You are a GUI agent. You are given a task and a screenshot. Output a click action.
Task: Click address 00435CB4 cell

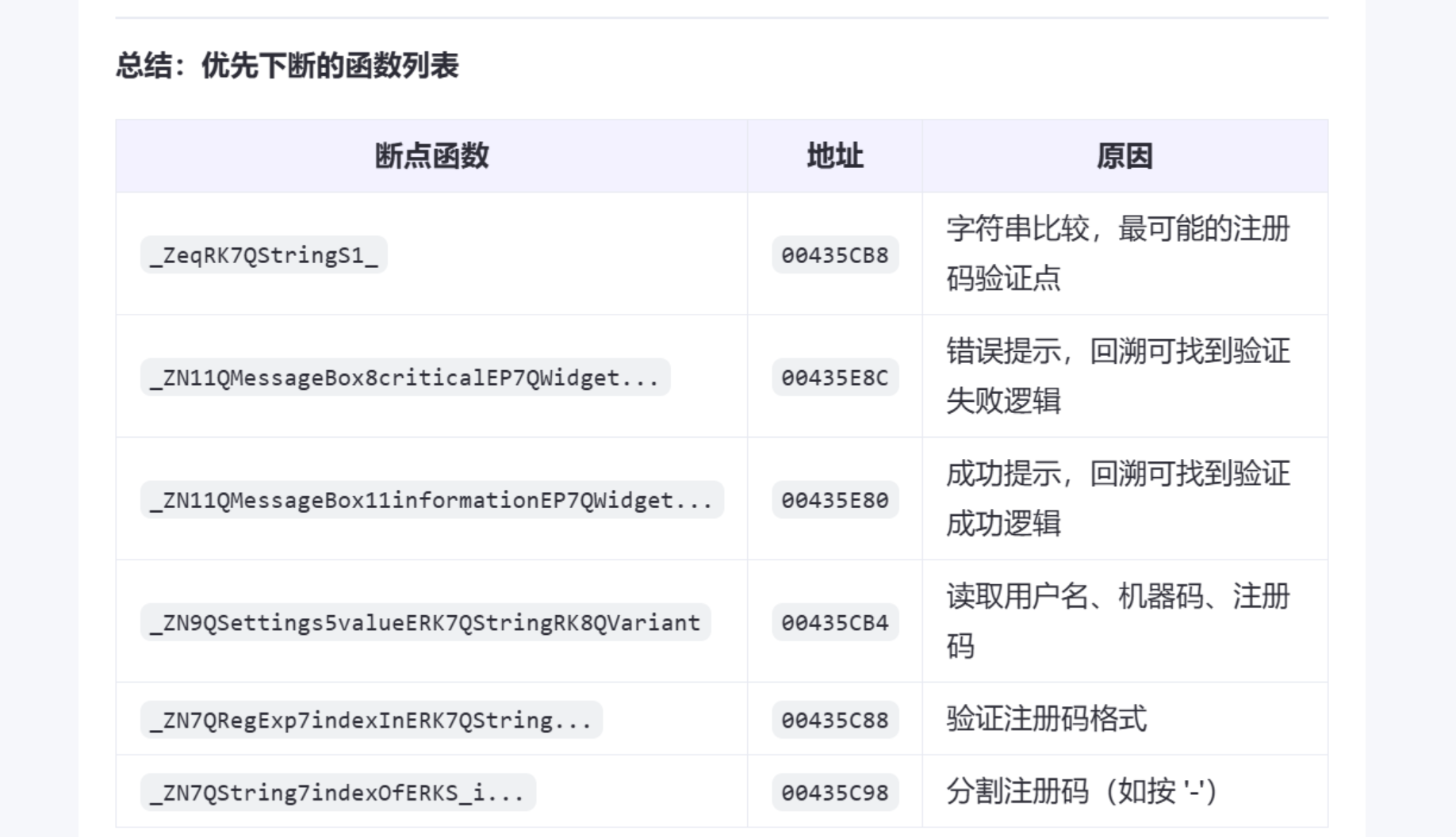point(836,622)
